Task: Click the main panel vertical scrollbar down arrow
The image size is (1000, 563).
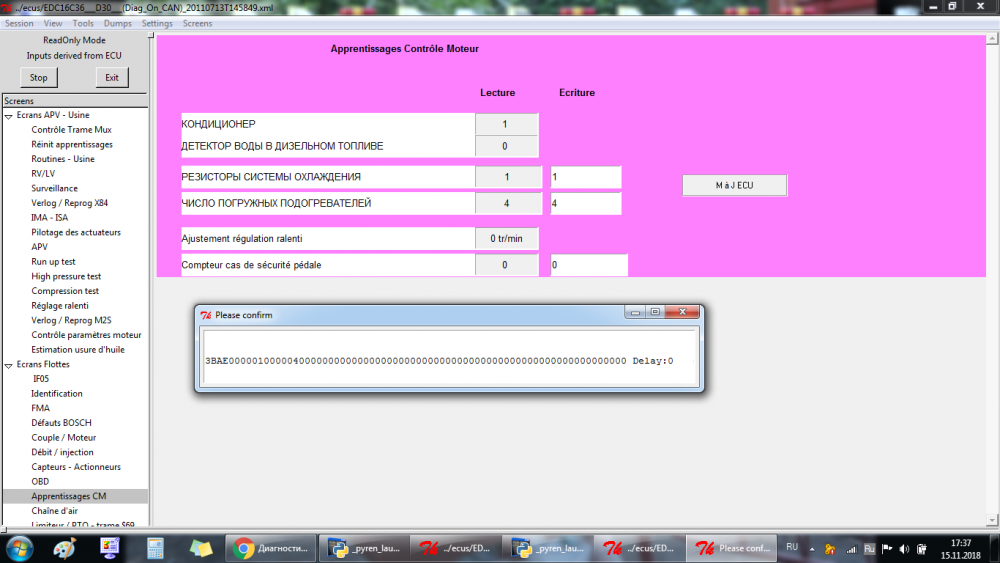Action: tap(992, 521)
